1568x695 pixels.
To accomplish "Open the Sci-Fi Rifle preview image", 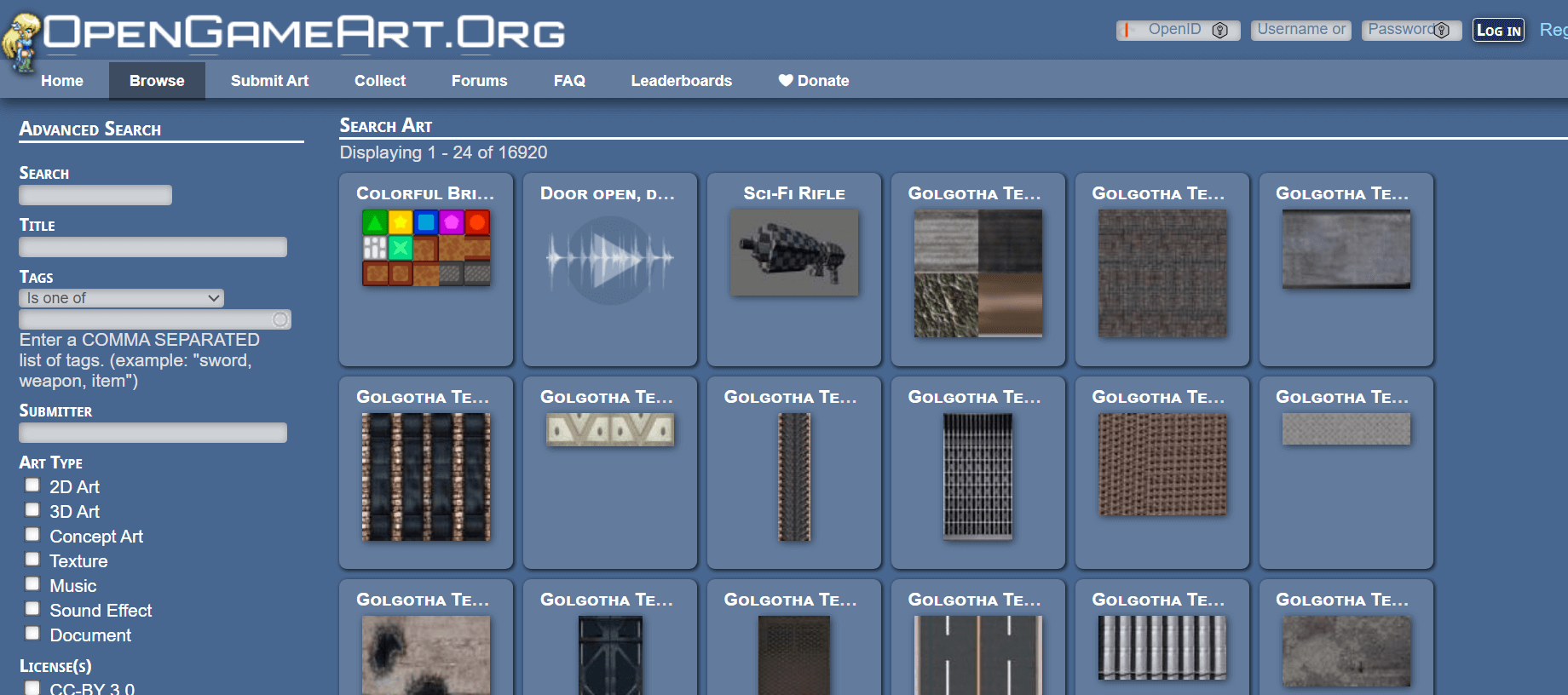I will [x=794, y=253].
